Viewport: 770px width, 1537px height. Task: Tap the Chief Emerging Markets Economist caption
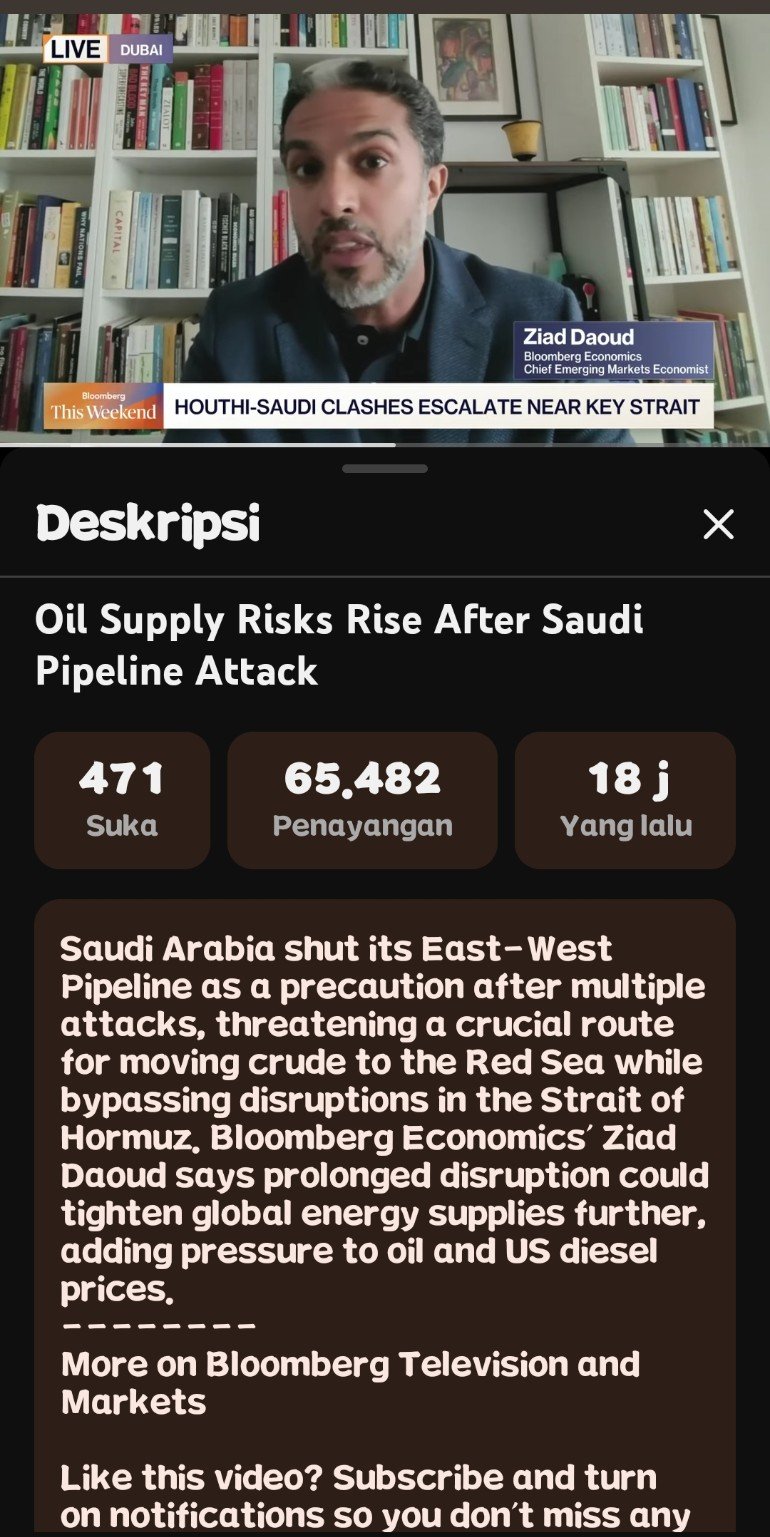coord(616,370)
